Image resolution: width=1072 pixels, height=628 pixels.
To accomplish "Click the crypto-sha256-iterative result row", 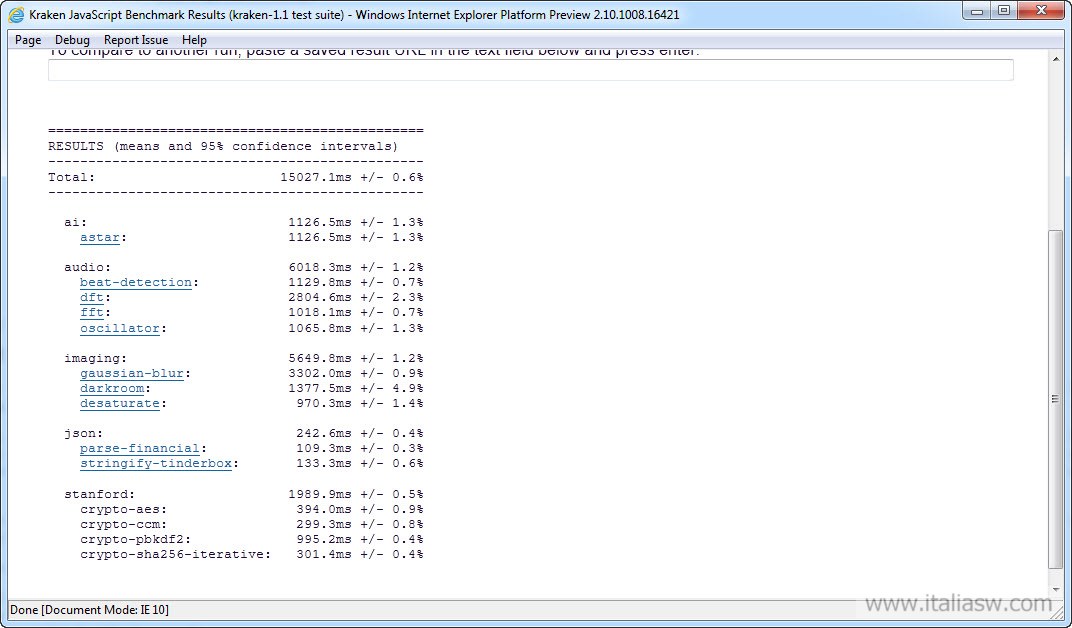I will click(252, 554).
